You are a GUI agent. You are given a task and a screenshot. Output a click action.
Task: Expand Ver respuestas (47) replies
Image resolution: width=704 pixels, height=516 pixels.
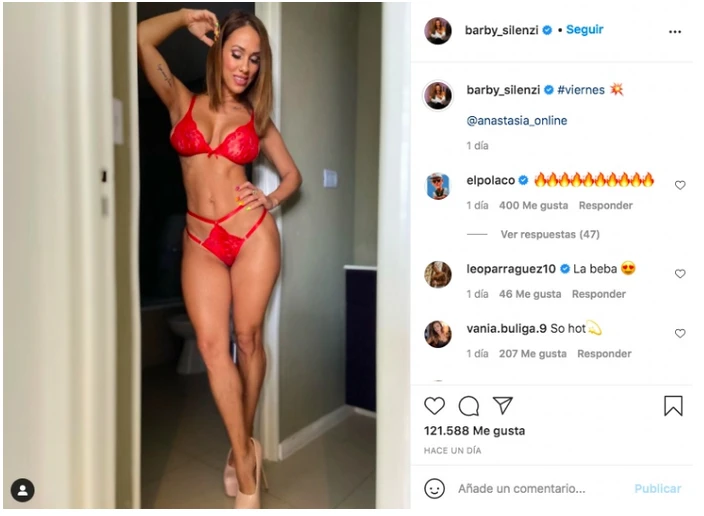coord(550,234)
